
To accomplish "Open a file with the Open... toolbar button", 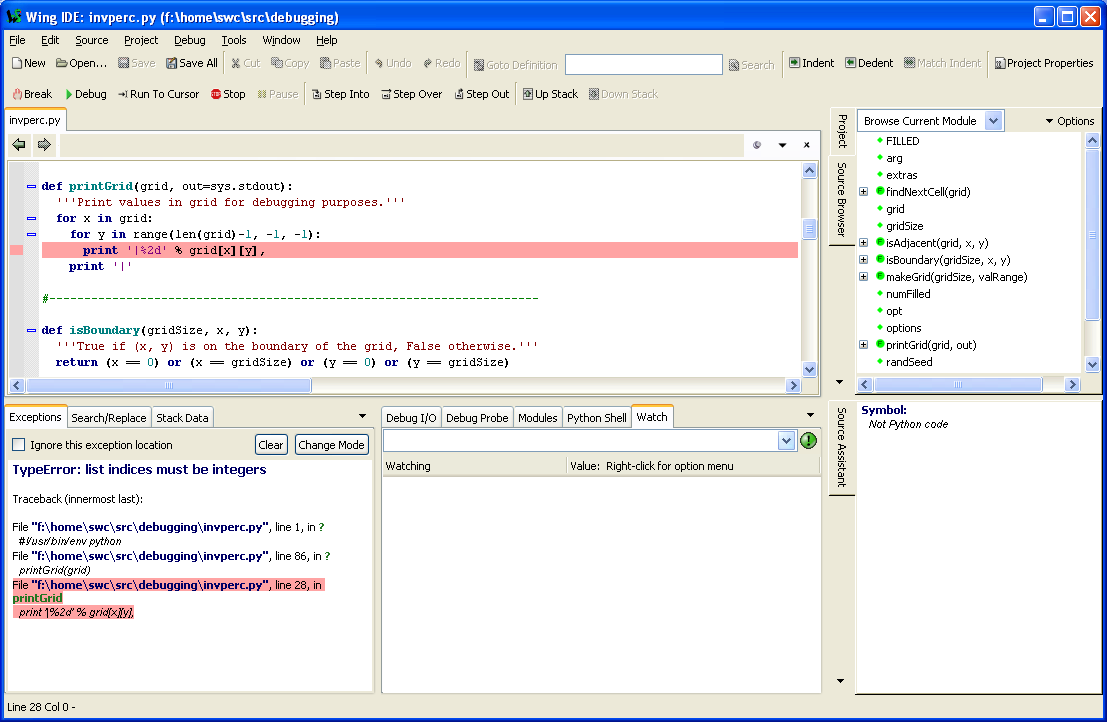I will (x=81, y=63).
